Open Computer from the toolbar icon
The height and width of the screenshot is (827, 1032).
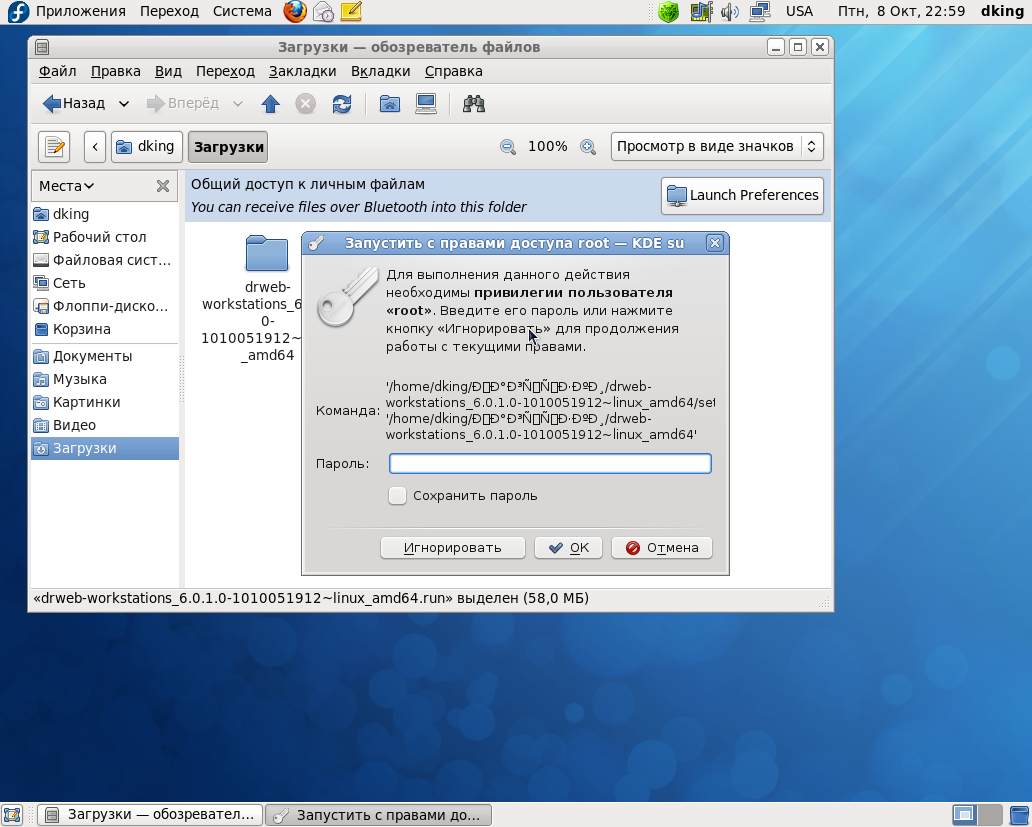coord(426,104)
